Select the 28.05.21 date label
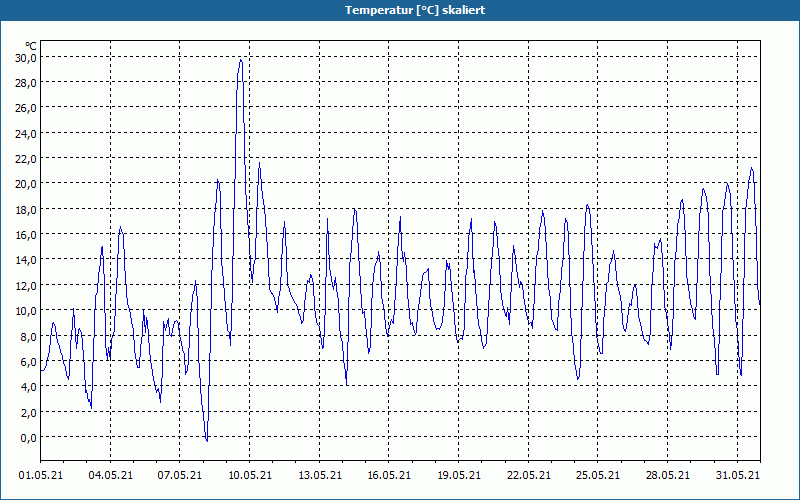This screenshot has height=500, width=800. (667, 475)
